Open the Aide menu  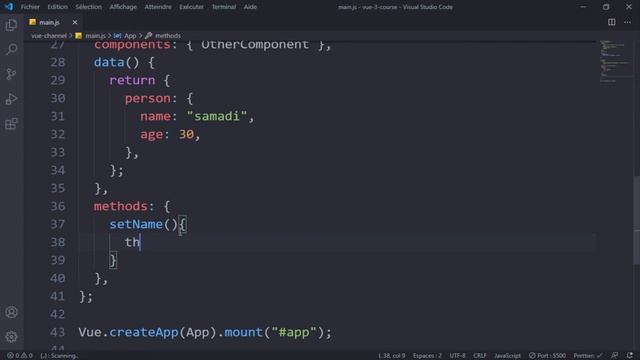click(x=250, y=7)
